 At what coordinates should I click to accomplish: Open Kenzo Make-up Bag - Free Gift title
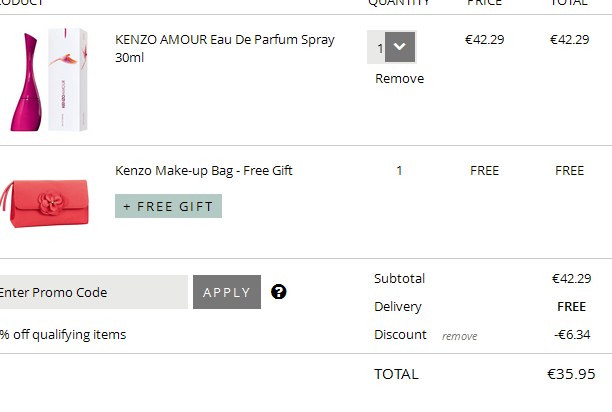(x=204, y=171)
